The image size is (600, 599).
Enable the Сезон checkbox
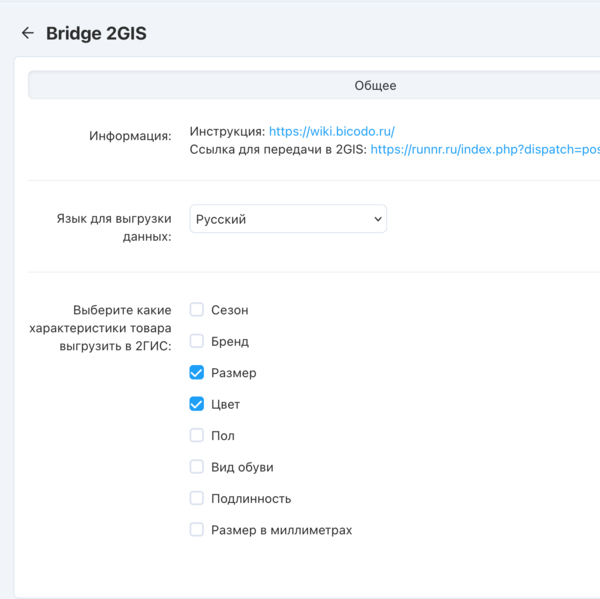pos(197,310)
